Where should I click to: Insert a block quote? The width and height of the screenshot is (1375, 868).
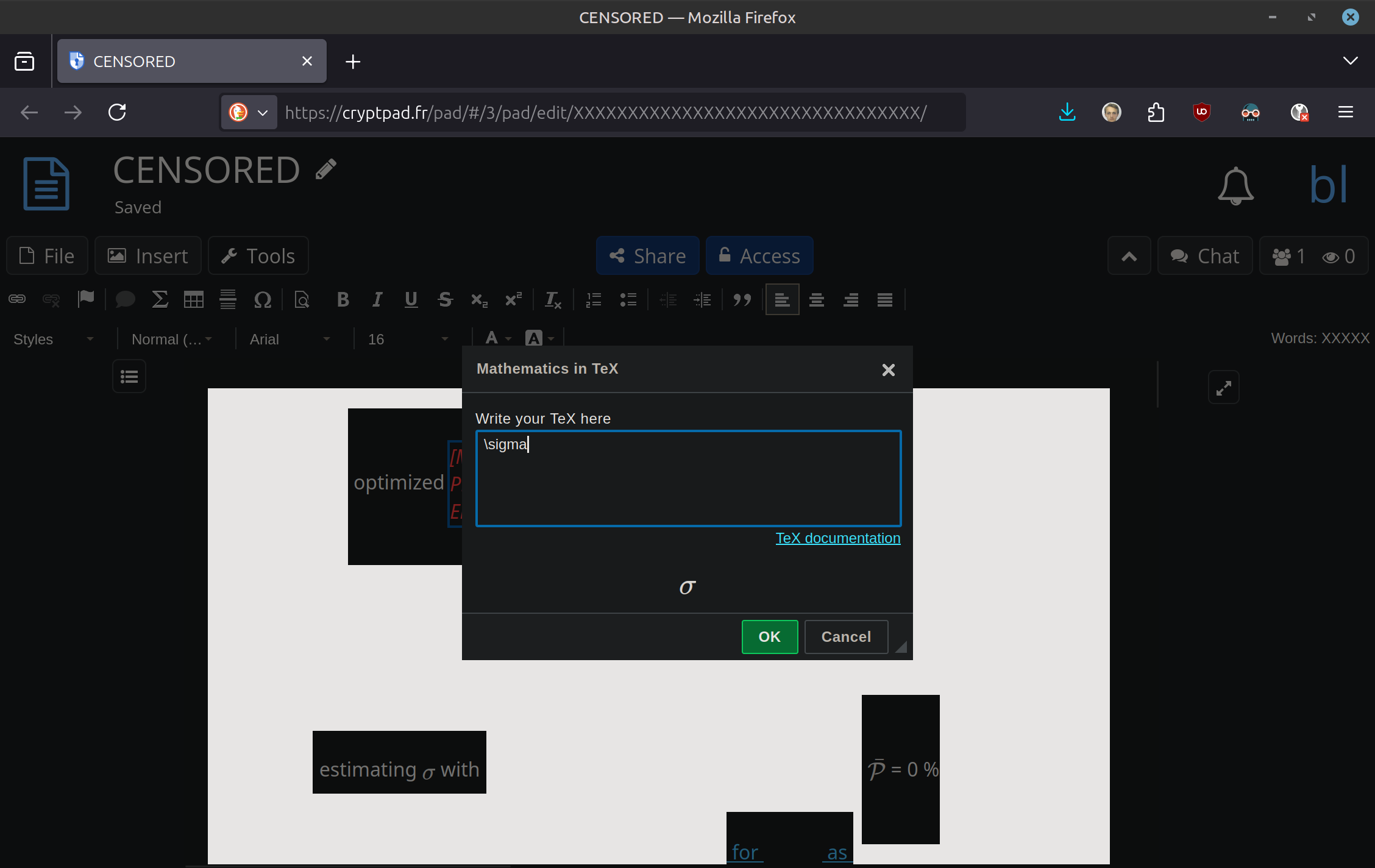pyautogui.click(x=742, y=299)
